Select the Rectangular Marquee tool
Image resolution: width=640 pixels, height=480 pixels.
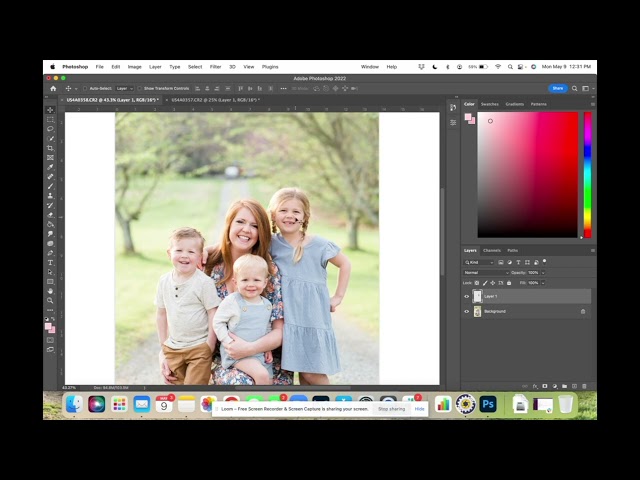pos(50,120)
